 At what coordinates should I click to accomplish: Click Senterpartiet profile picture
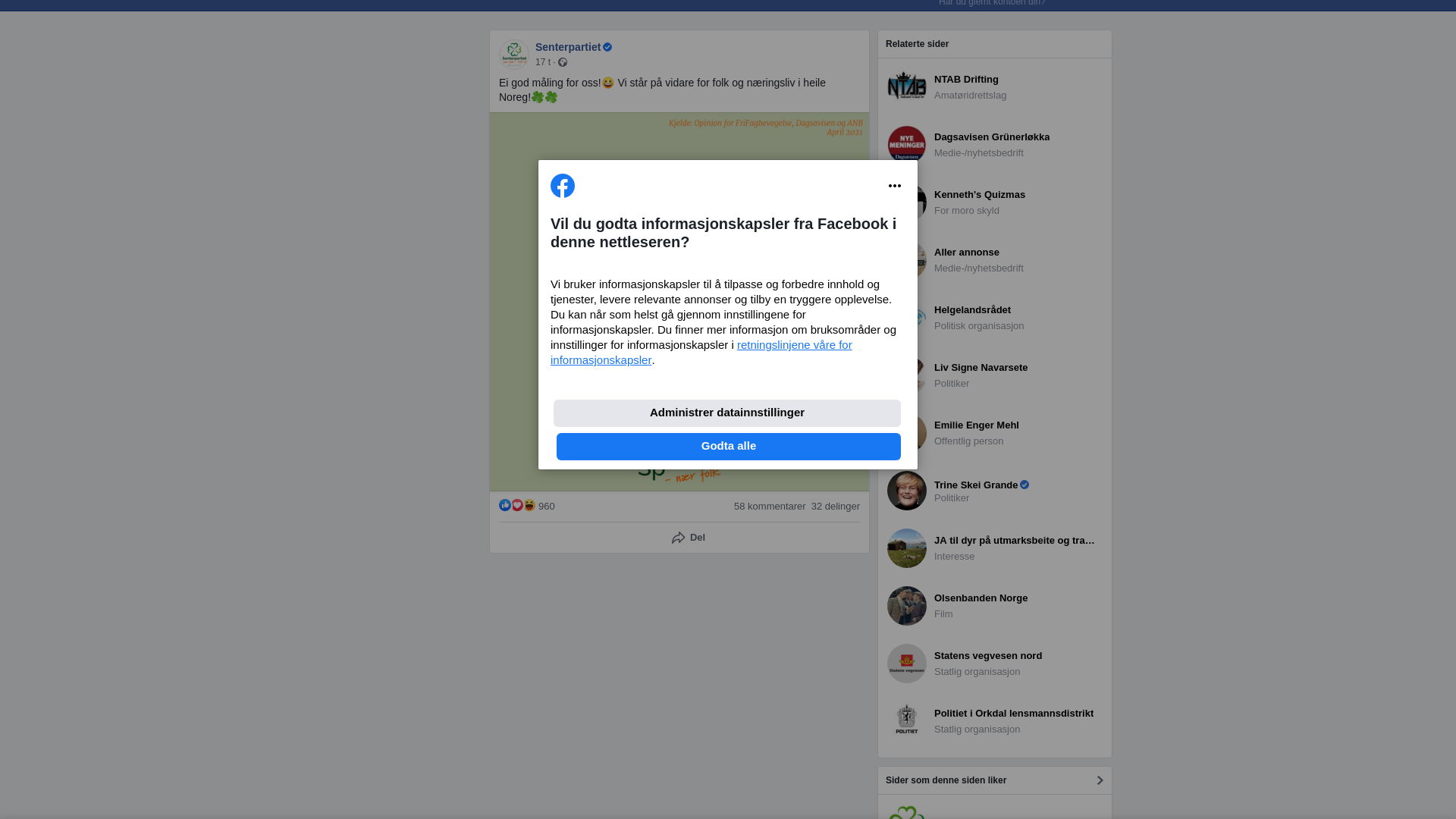pos(514,55)
